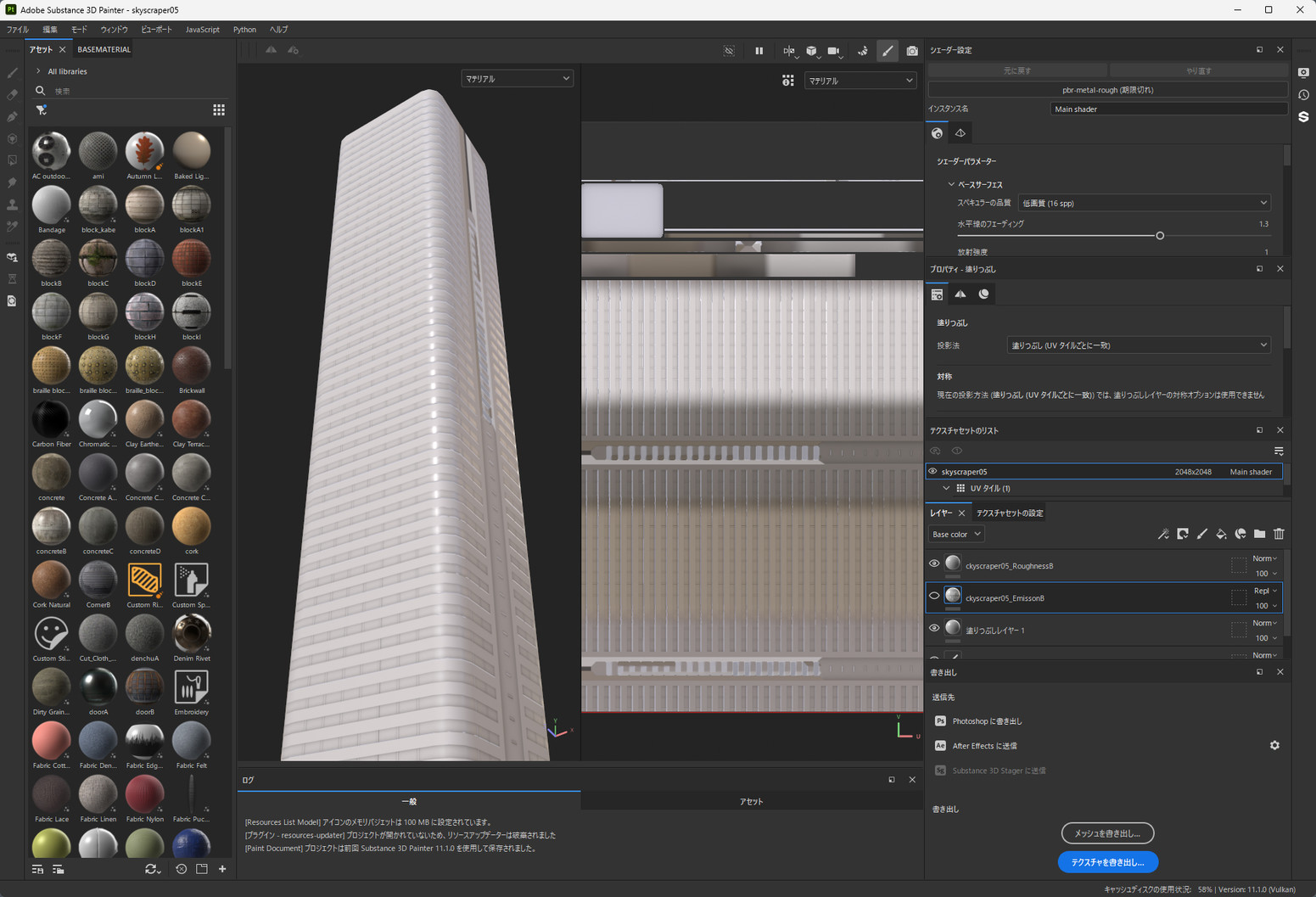Toggle visibility of skyscraper05 texture set
Viewport: 1316px width, 897px height.
click(x=932, y=472)
